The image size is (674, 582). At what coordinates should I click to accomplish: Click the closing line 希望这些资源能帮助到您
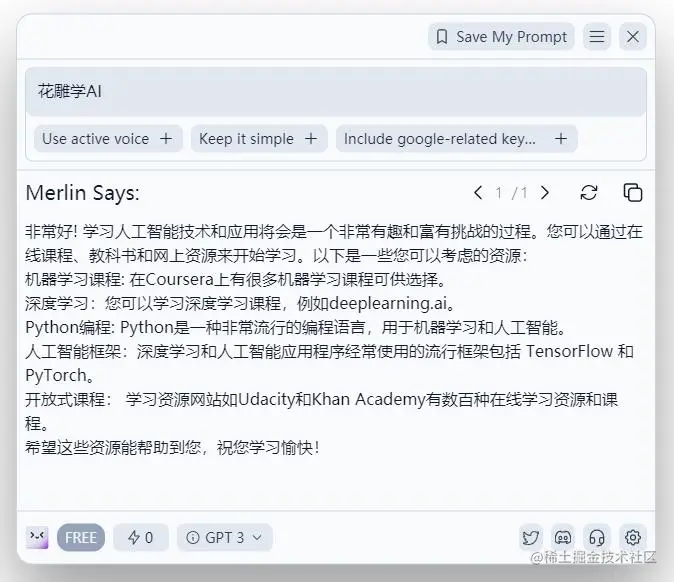pos(172,448)
